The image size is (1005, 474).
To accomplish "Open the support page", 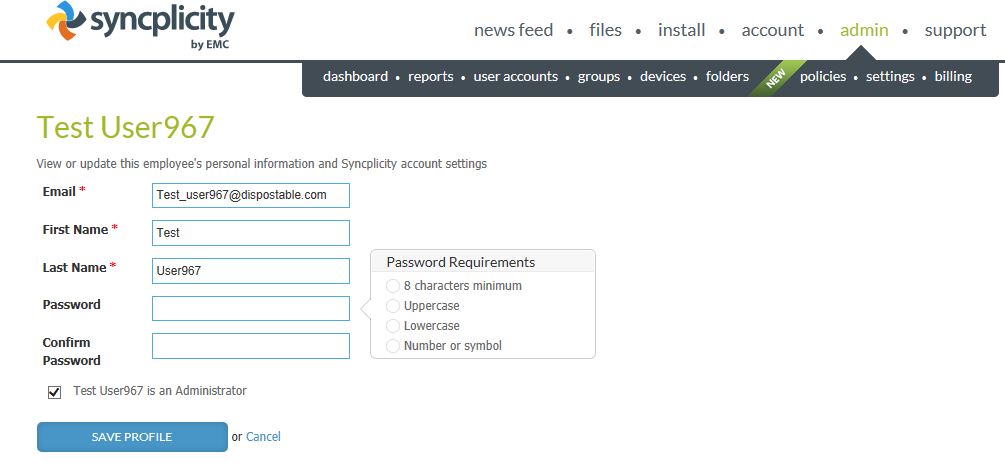I will (955, 30).
